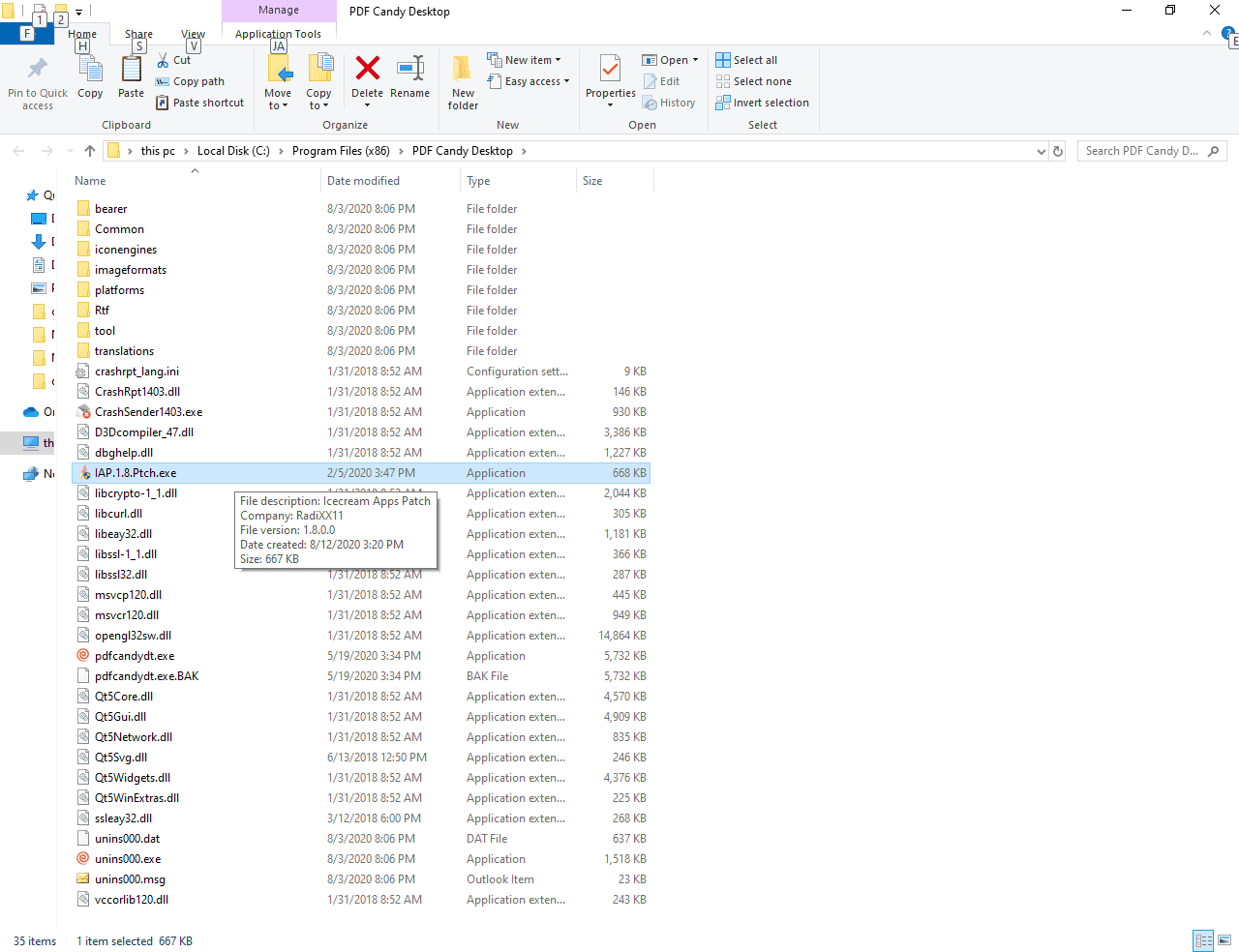1239x952 pixels.
Task: Select the translations folder
Action: click(360, 351)
